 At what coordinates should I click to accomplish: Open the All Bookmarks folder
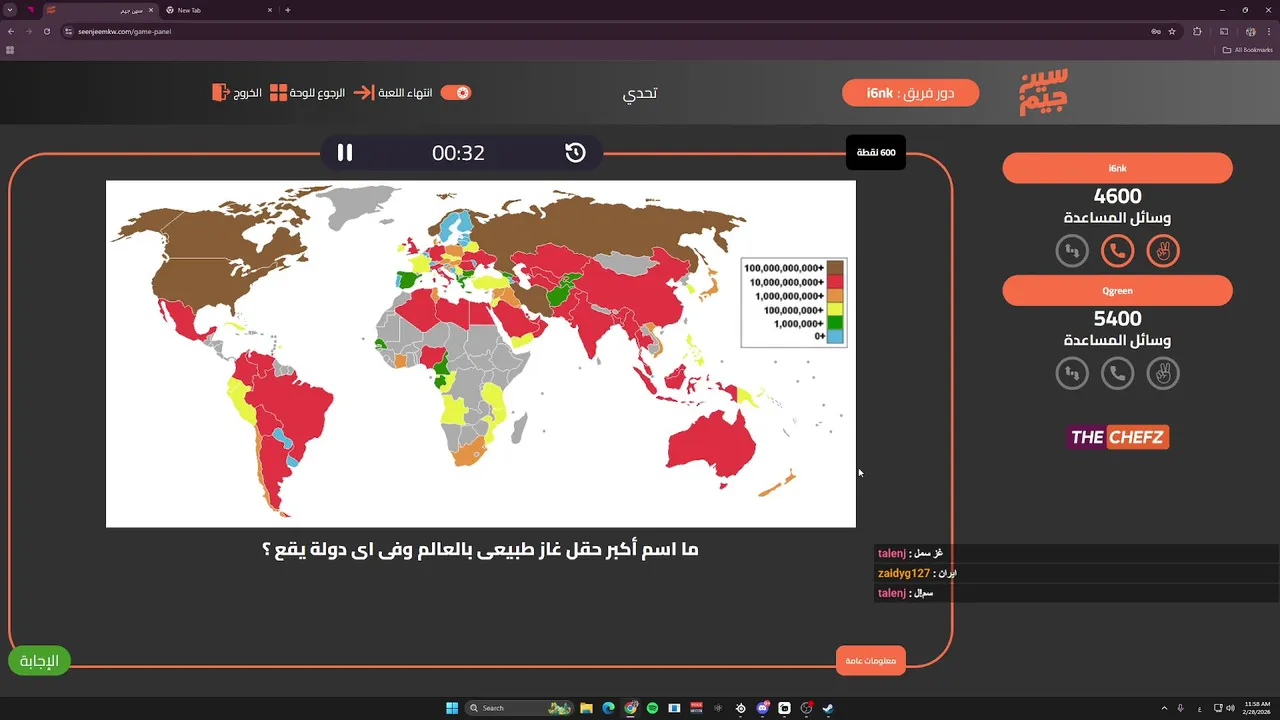pyautogui.click(x=1249, y=49)
